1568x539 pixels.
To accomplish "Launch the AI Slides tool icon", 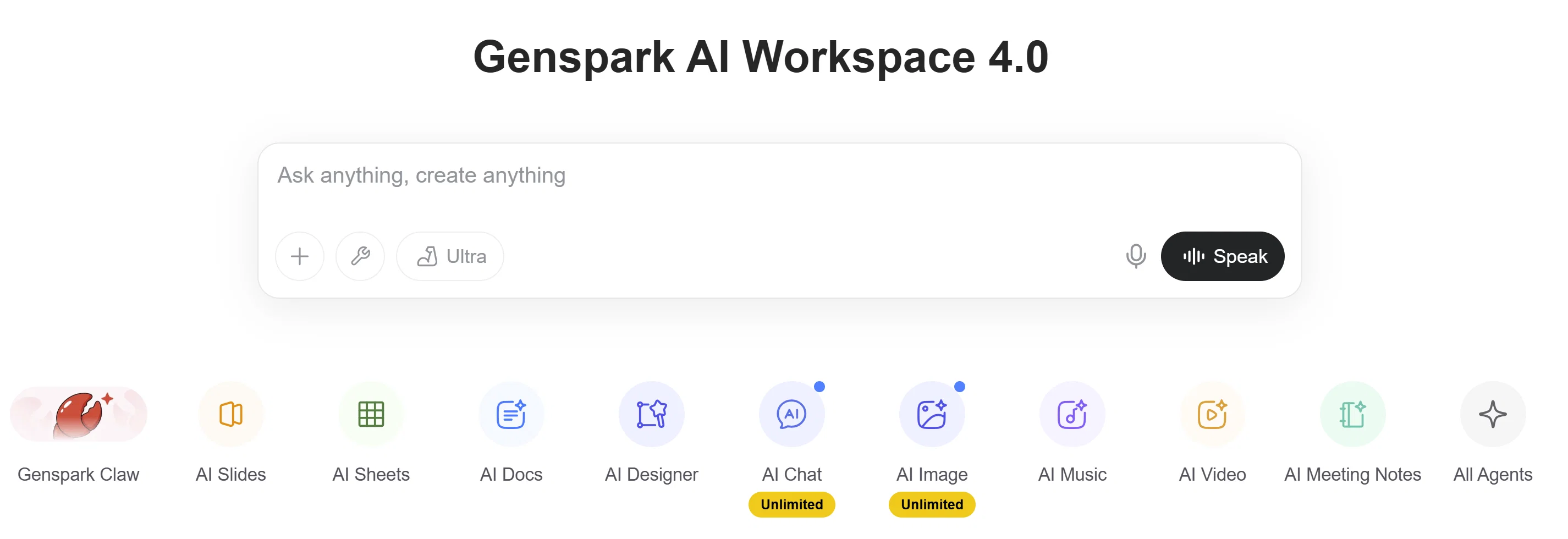I will click(230, 414).
